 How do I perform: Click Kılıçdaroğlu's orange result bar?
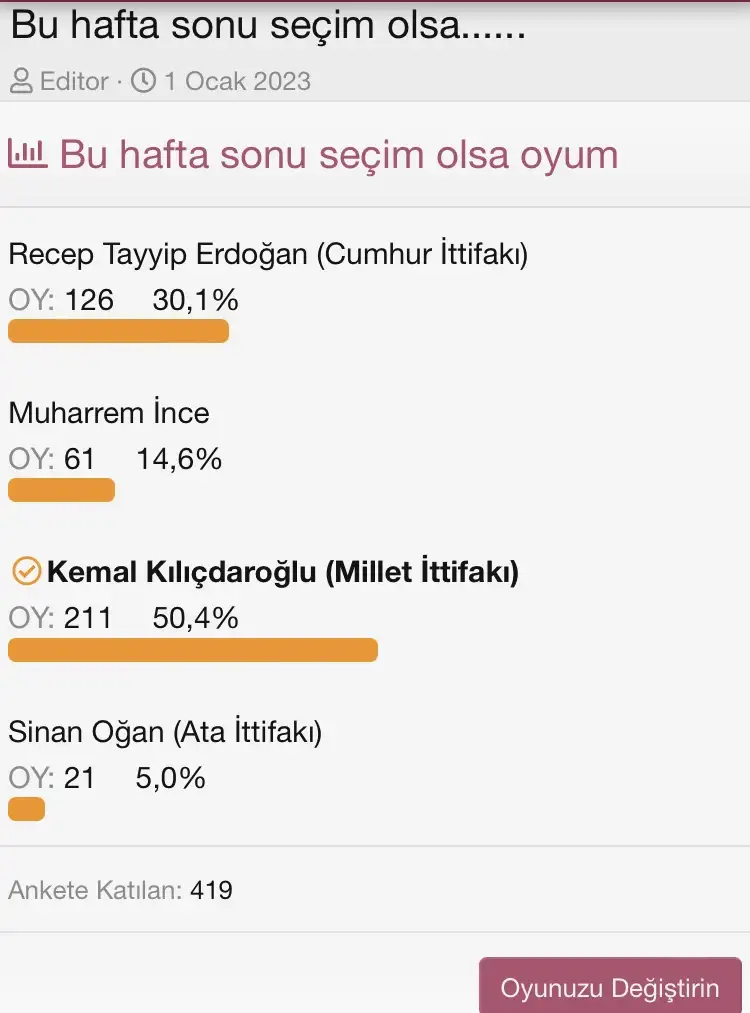[193, 650]
